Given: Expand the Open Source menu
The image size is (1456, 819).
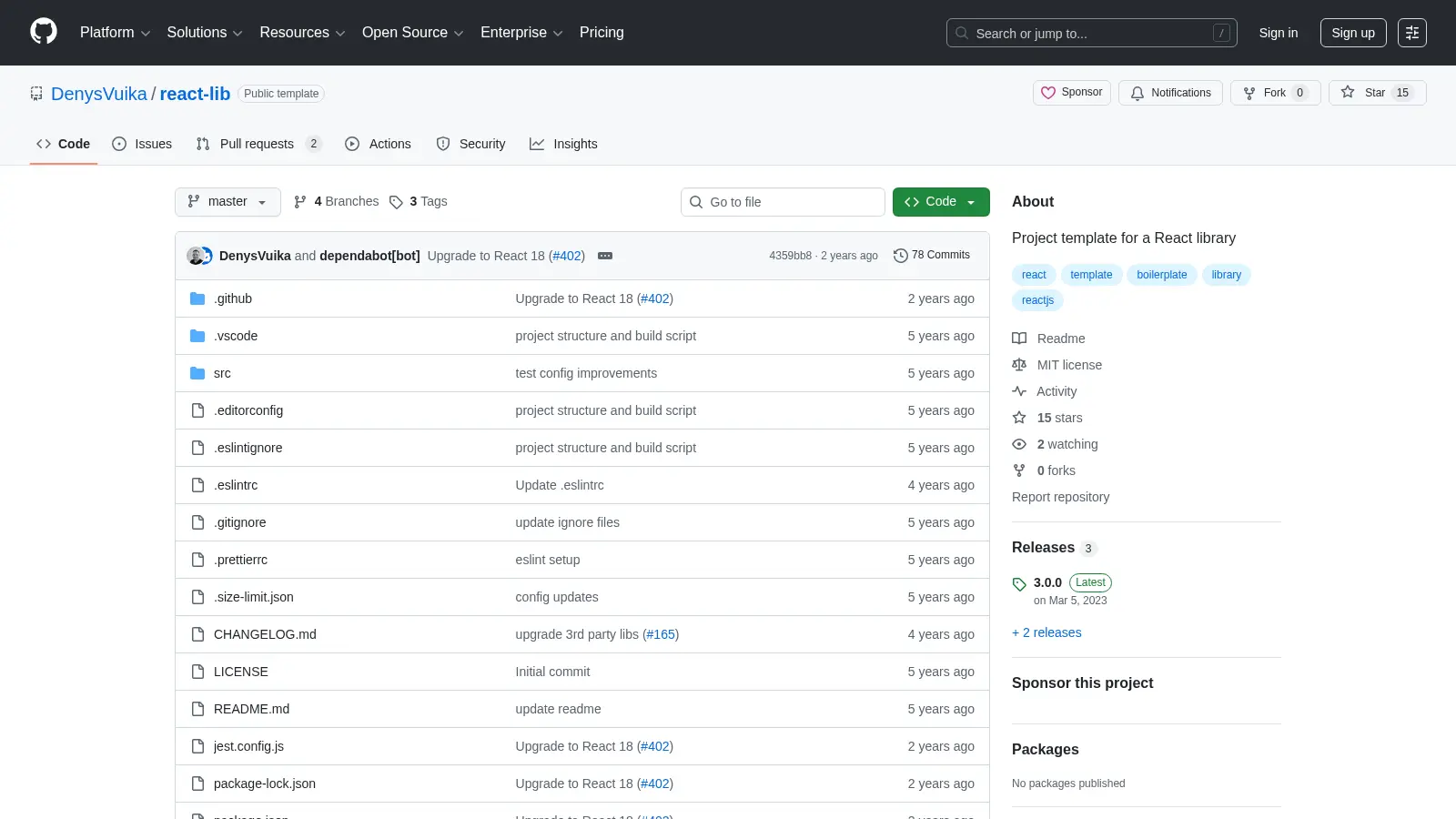Looking at the screenshot, I should click(413, 33).
